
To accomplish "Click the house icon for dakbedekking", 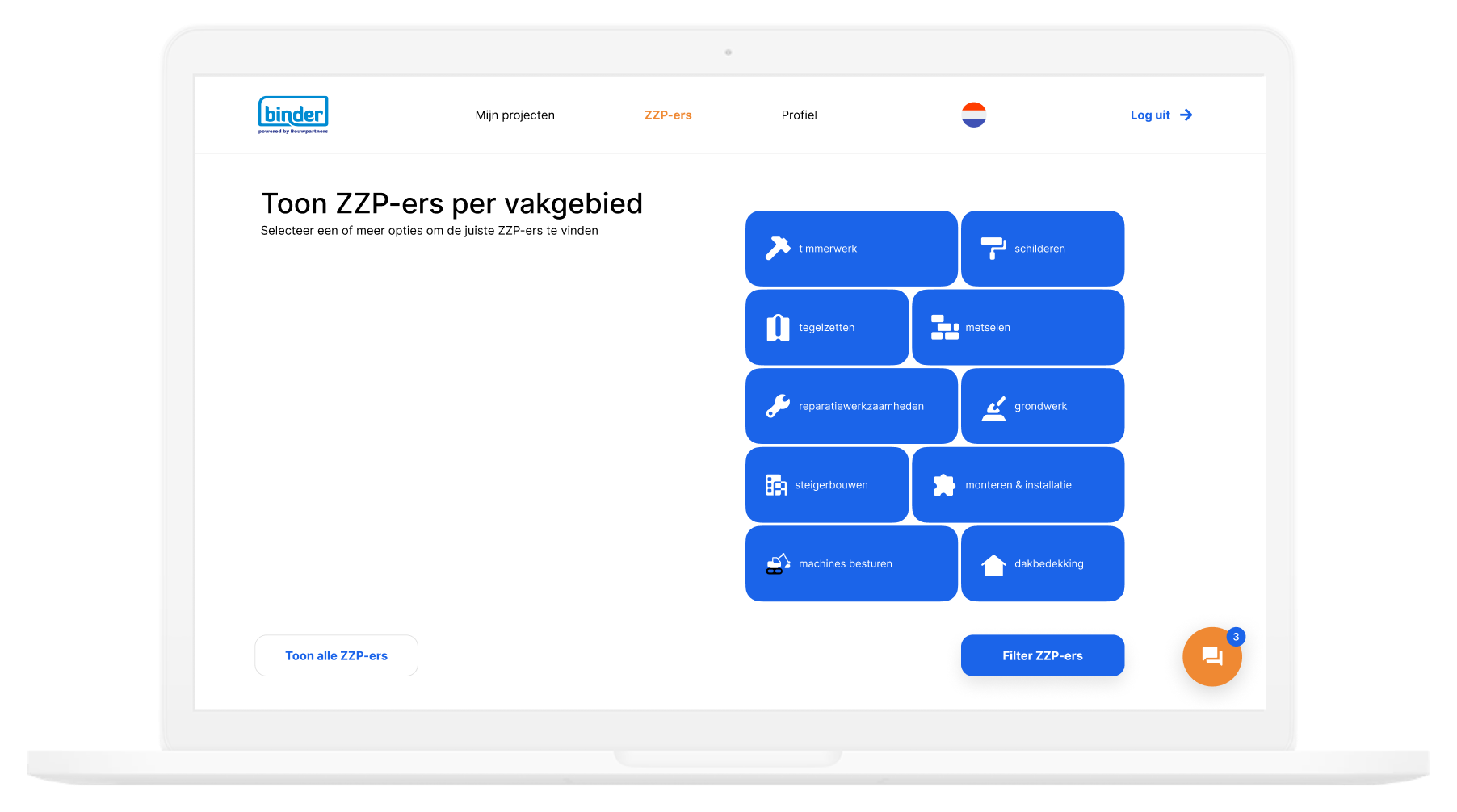I will click(x=993, y=565).
